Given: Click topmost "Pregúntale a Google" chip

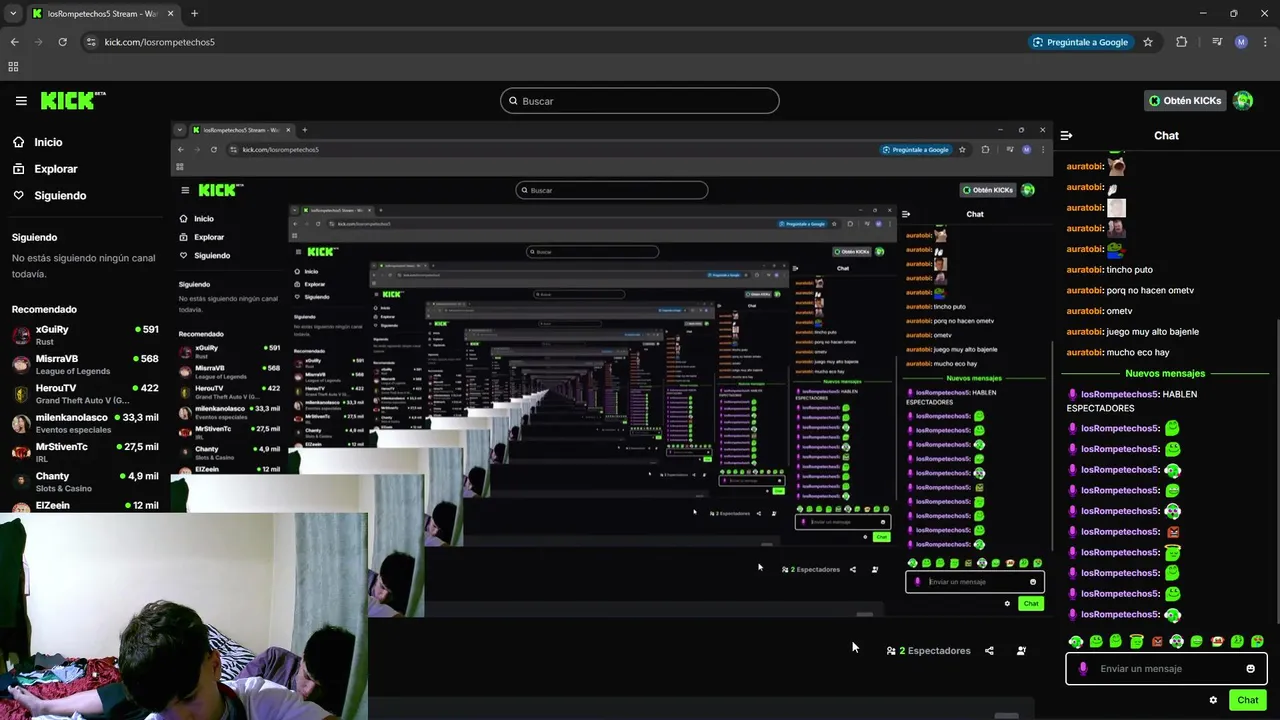Looking at the screenshot, I should point(1081,42).
